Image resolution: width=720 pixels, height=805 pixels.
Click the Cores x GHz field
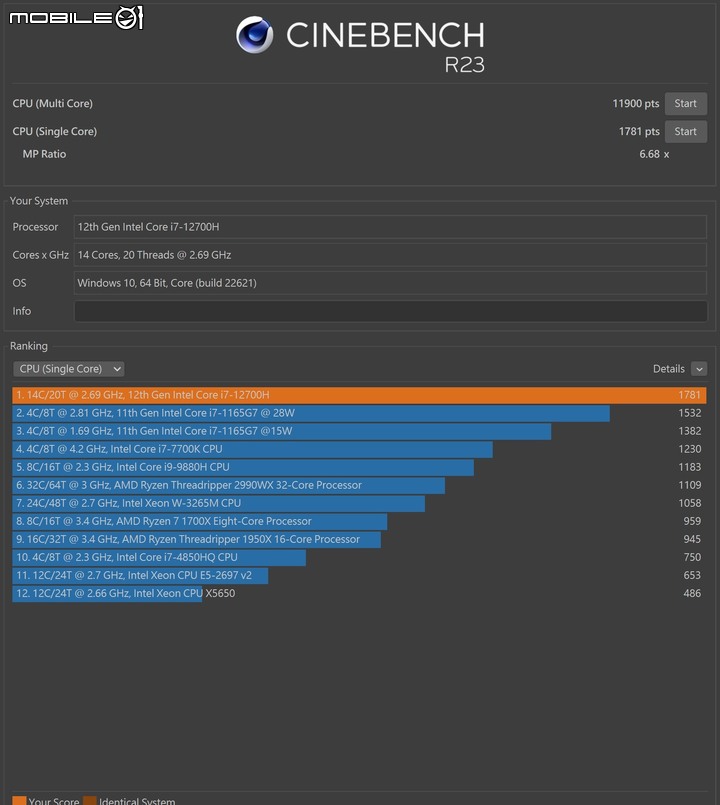point(390,255)
